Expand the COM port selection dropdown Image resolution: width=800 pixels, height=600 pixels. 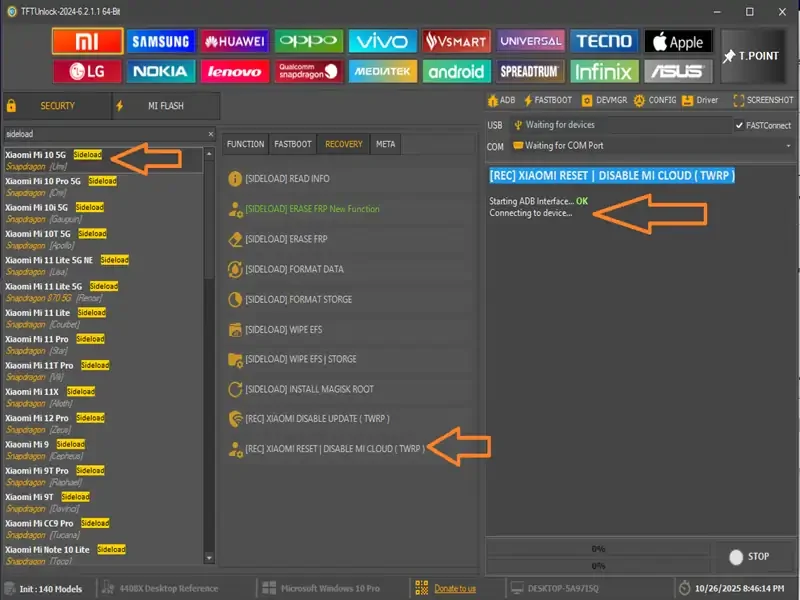pos(789,146)
